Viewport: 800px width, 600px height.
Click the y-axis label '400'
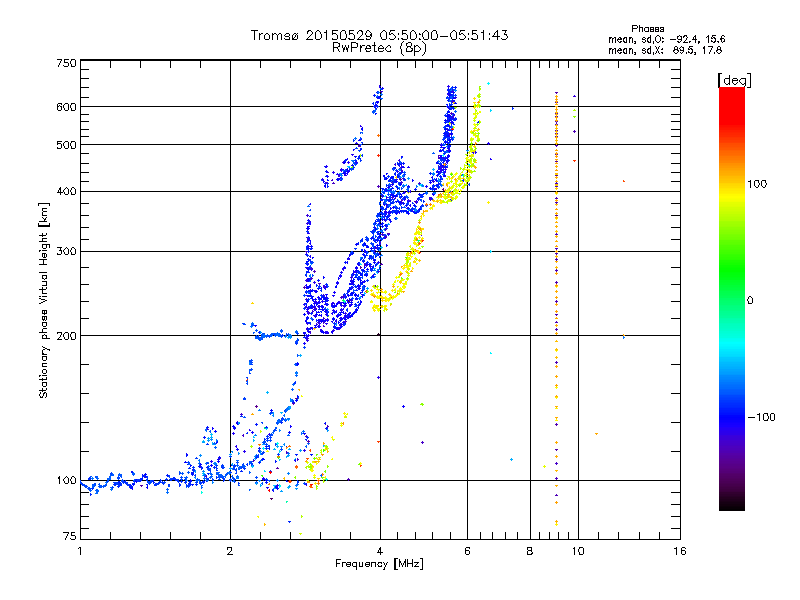click(x=66, y=192)
